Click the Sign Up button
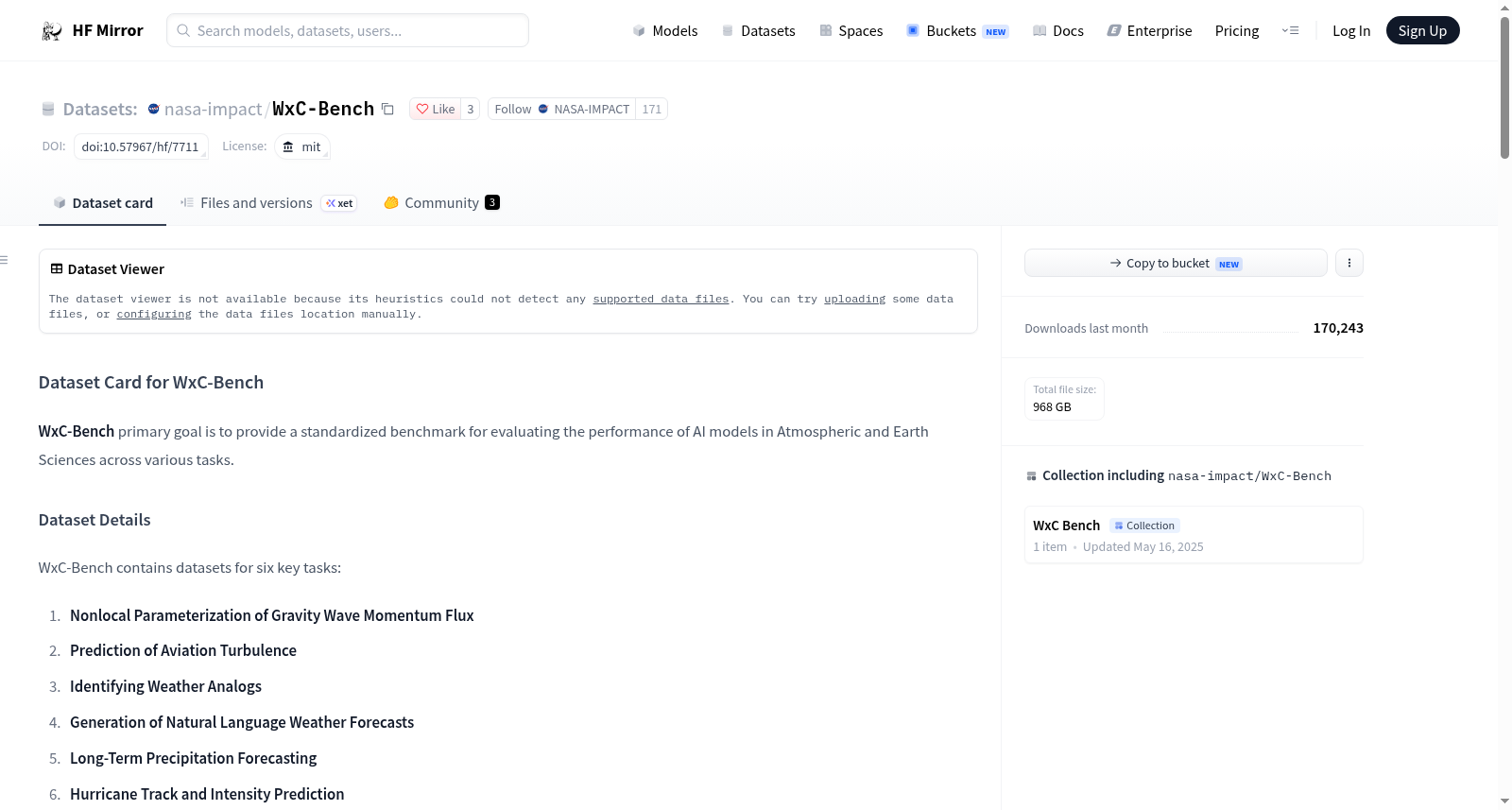 1422,30
